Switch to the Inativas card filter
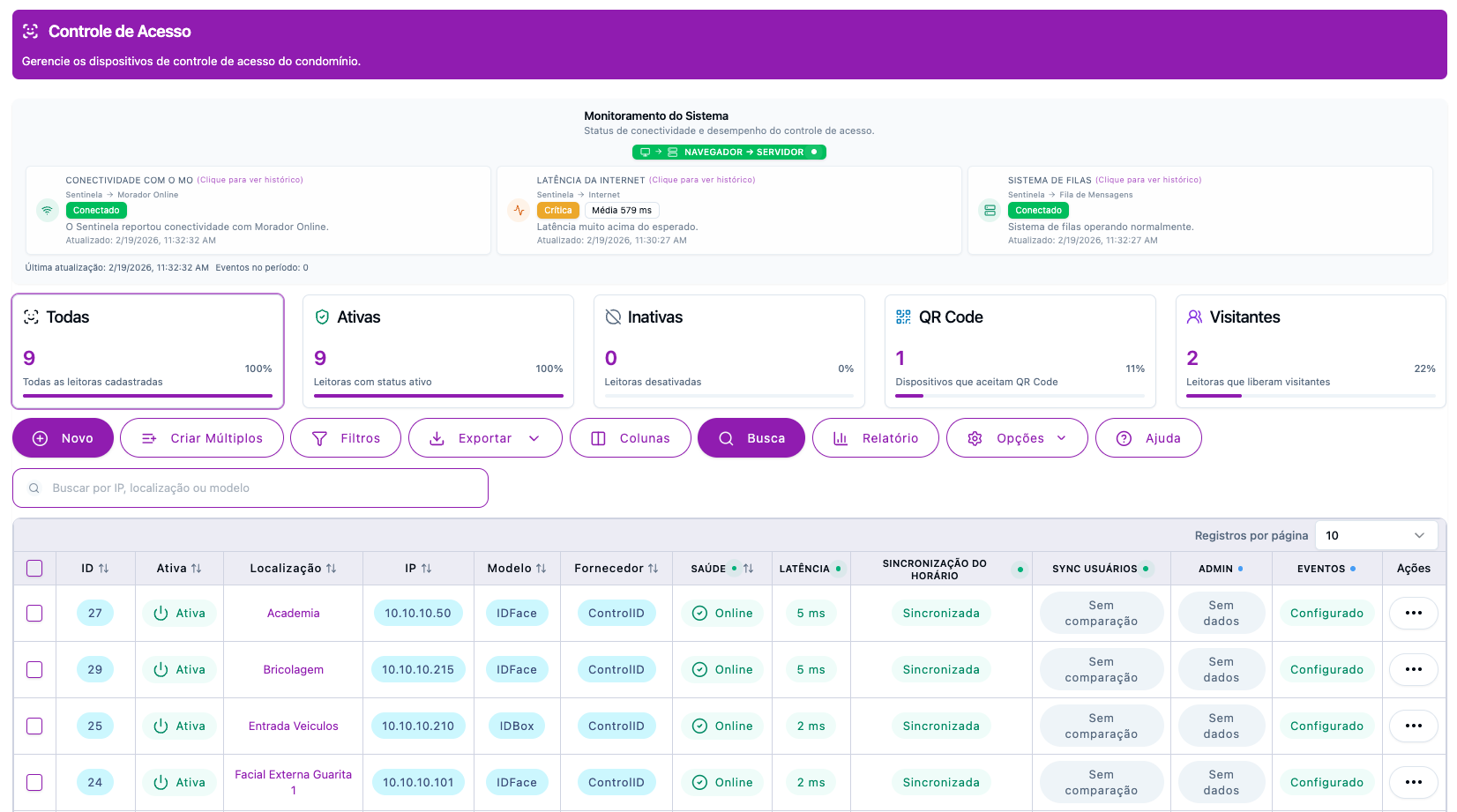 [x=728, y=351]
